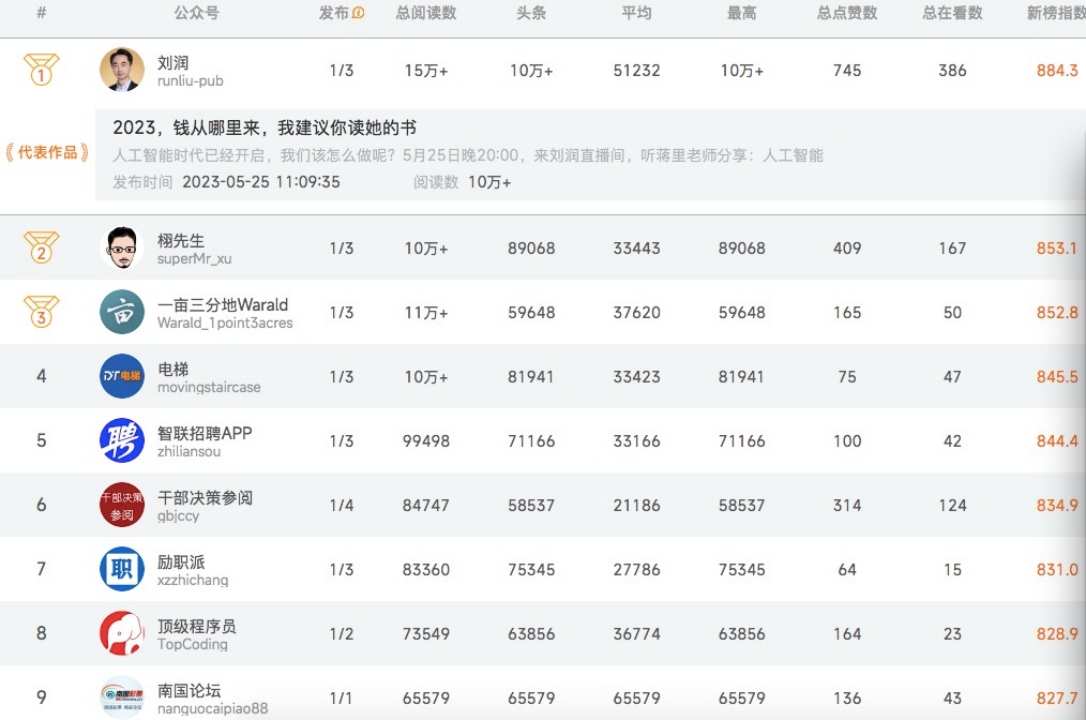Screen dimensions: 1086x720
Task: Open 干部决策参阅 red avatar icon
Action: [x=122, y=505]
